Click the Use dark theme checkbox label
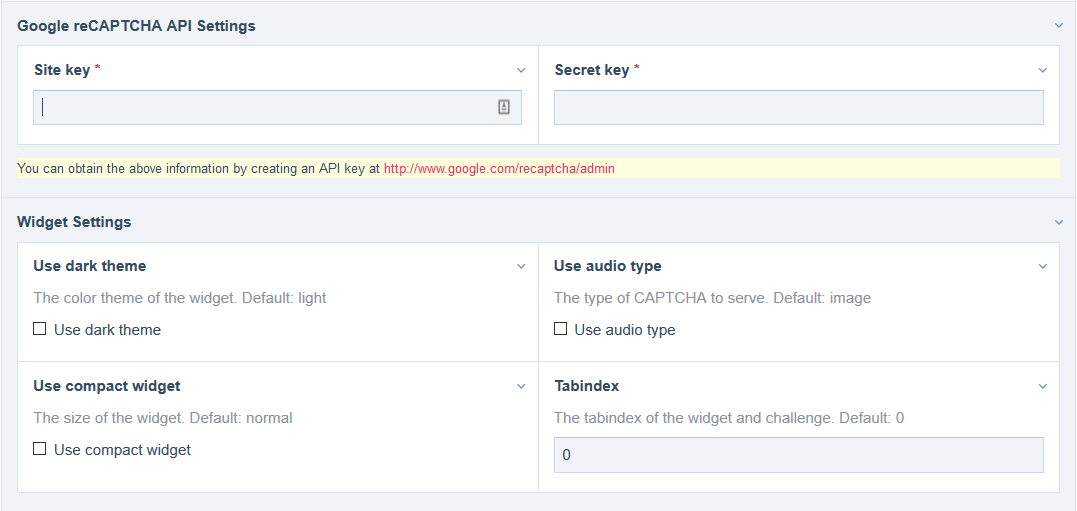 (x=107, y=330)
